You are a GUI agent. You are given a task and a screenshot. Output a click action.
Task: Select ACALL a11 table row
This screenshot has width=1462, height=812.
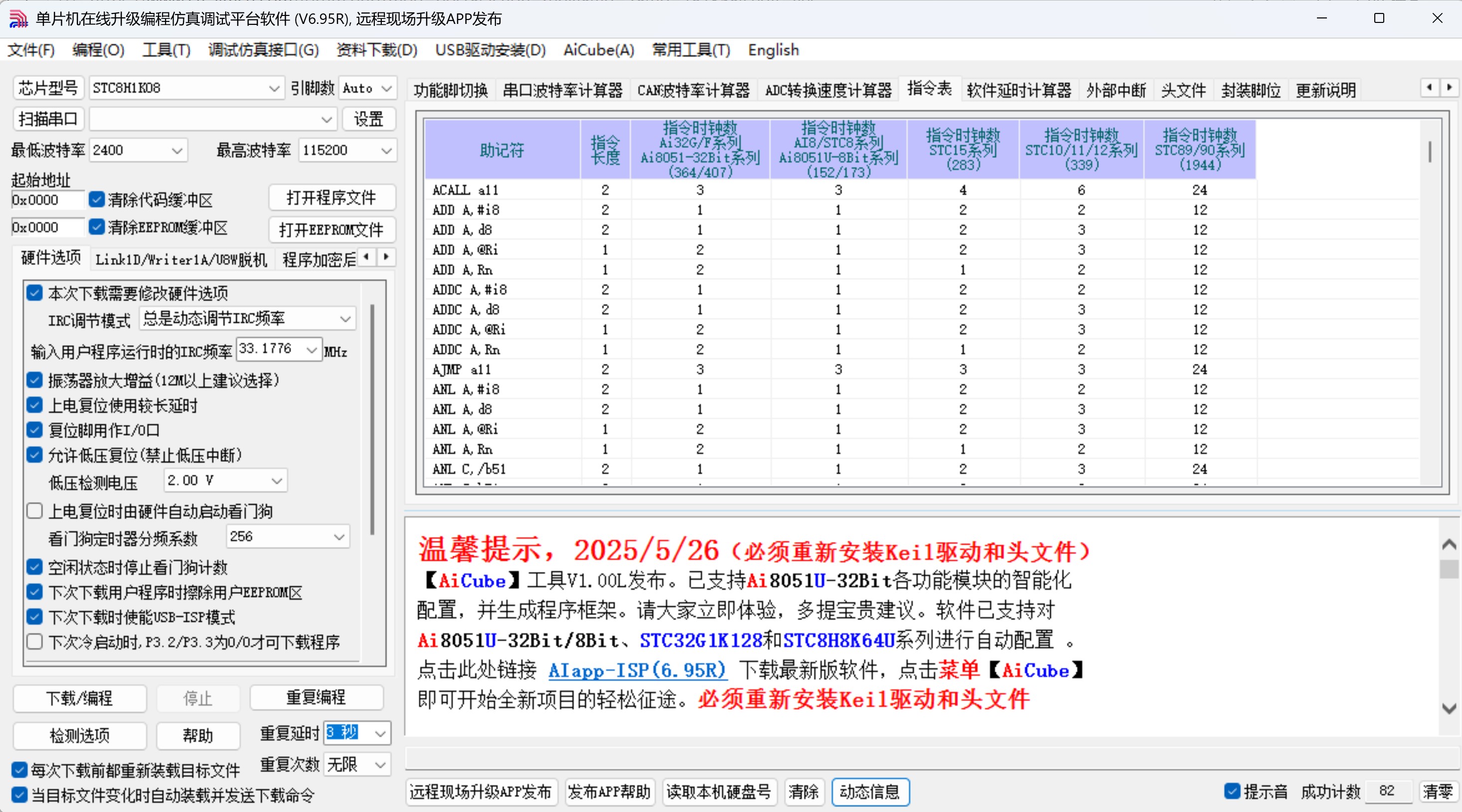[840, 190]
